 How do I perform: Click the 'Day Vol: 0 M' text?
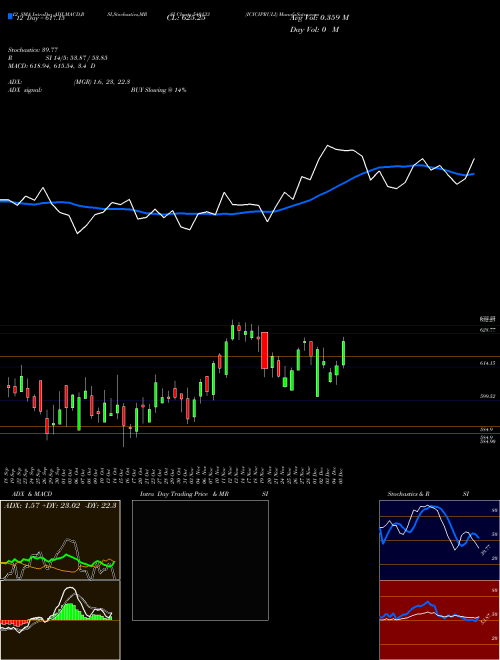point(315,30)
